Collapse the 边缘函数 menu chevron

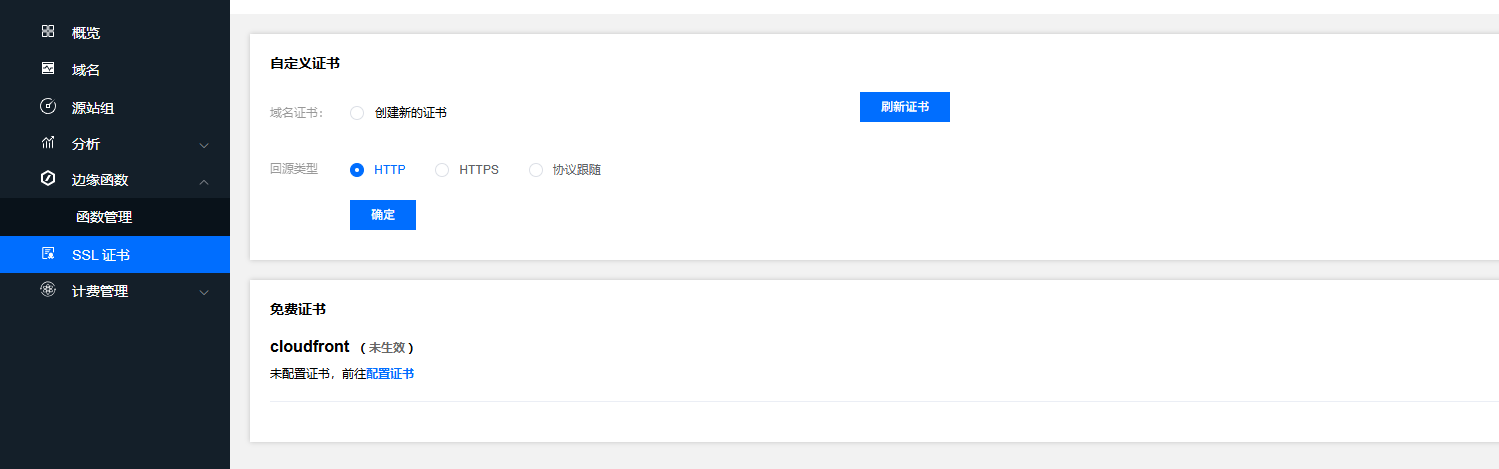coord(204,181)
